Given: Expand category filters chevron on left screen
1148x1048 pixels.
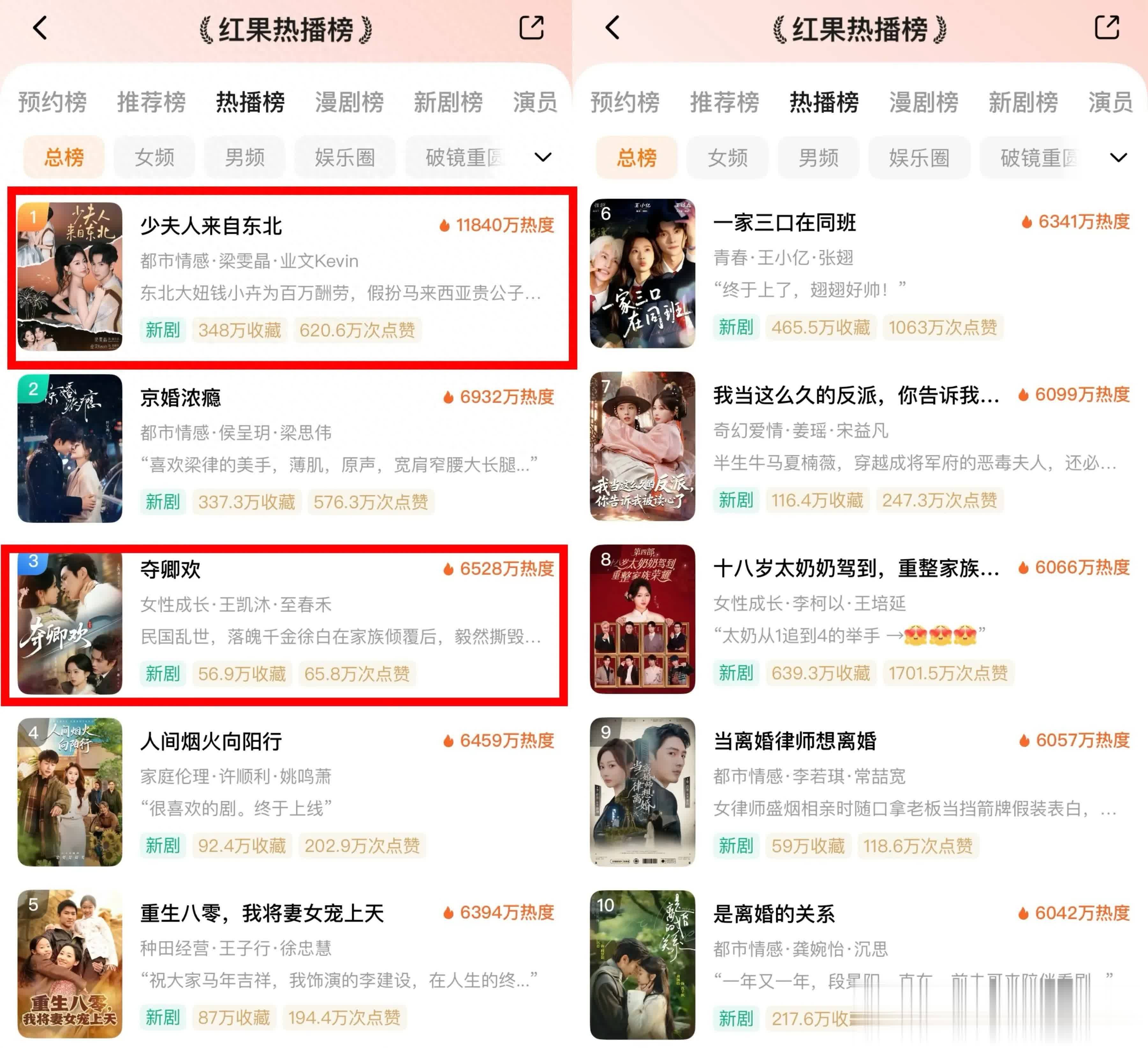Looking at the screenshot, I should point(543,157).
